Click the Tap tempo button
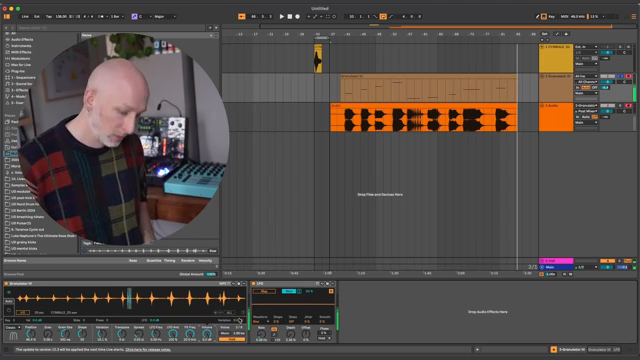The width and height of the screenshot is (640, 360). coord(49,16)
